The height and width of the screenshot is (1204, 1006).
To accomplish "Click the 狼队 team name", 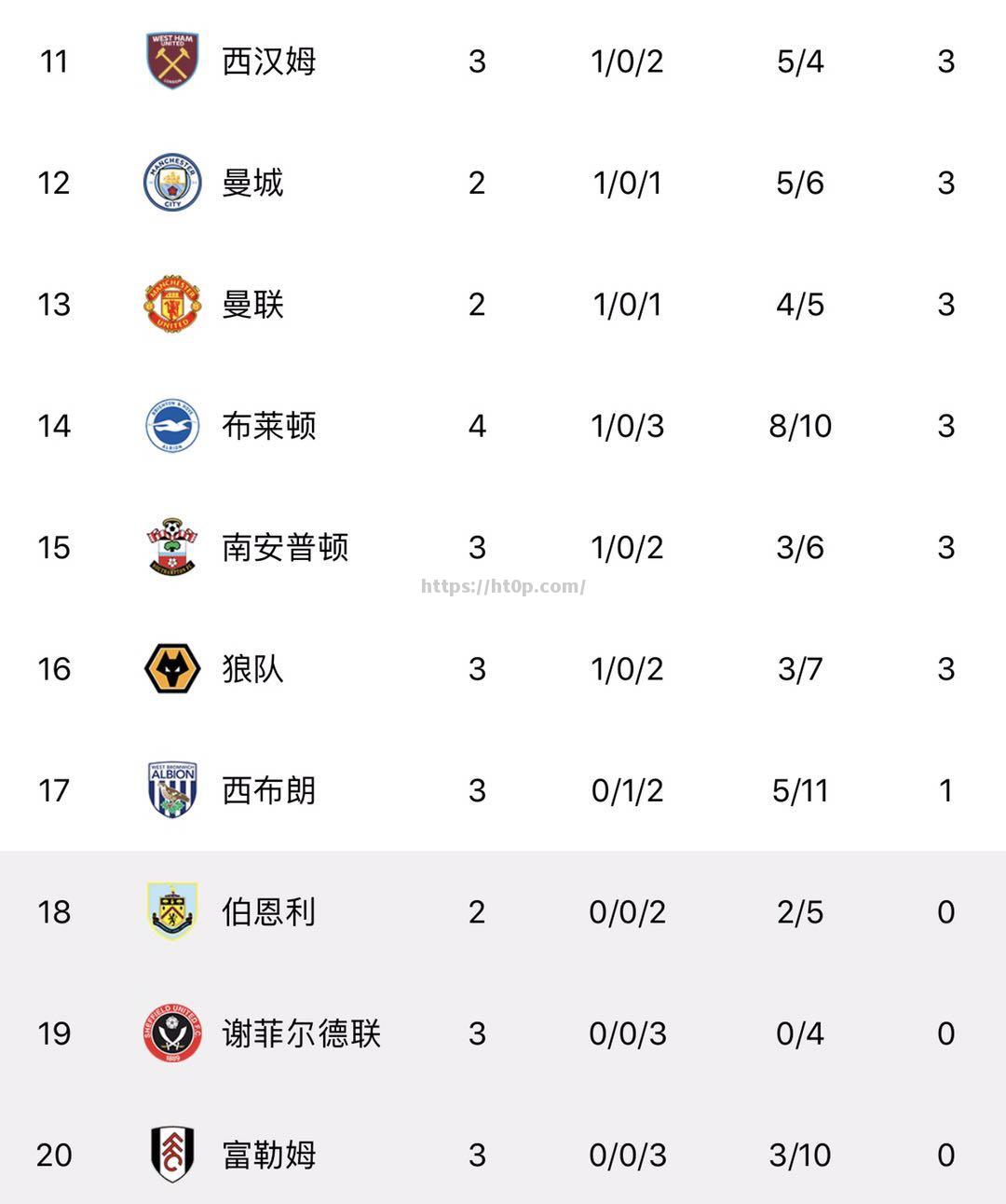I will click(x=252, y=669).
